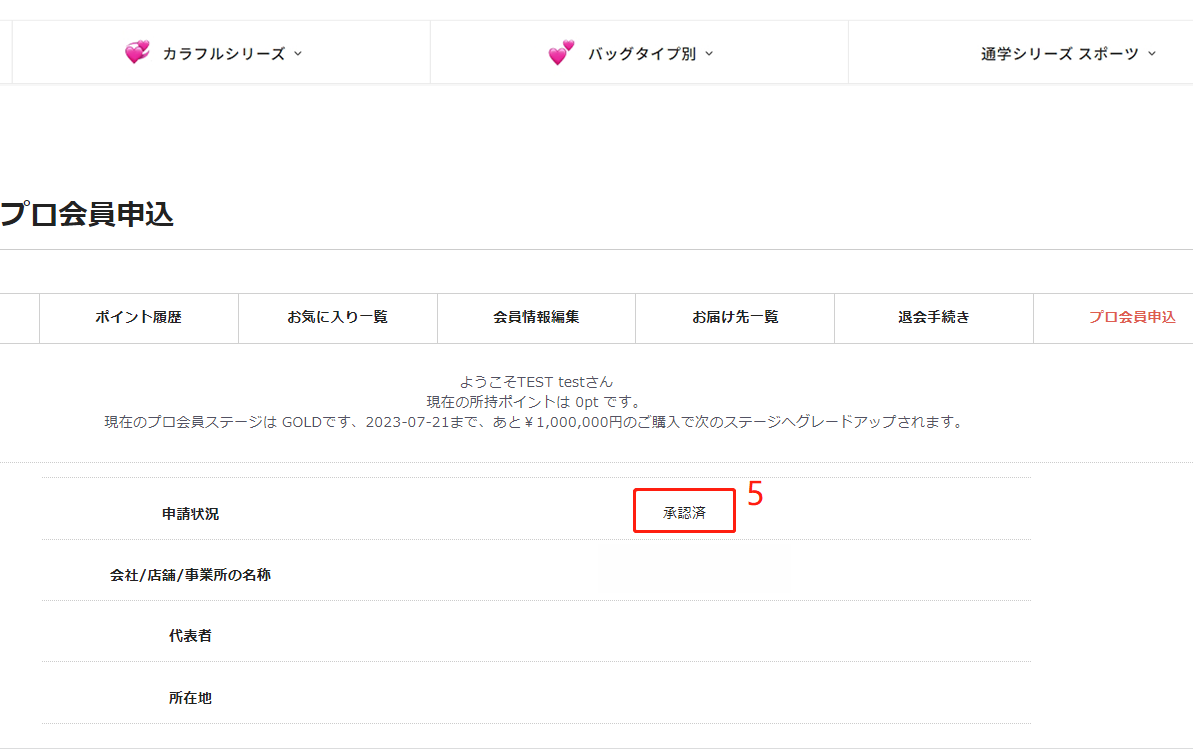
Task: Click the 所在地 row label
Action: pos(190,698)
